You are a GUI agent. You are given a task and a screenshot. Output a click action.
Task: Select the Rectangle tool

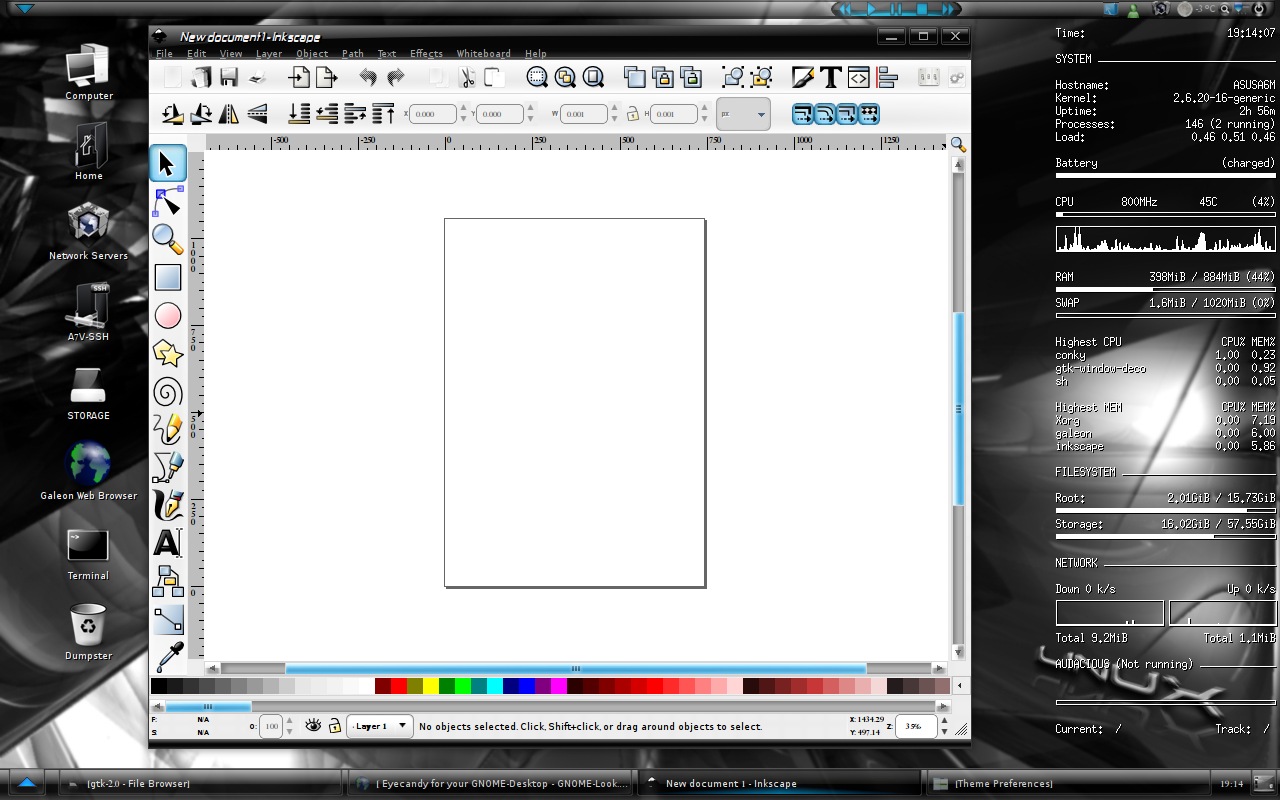[x=167, y=277]
